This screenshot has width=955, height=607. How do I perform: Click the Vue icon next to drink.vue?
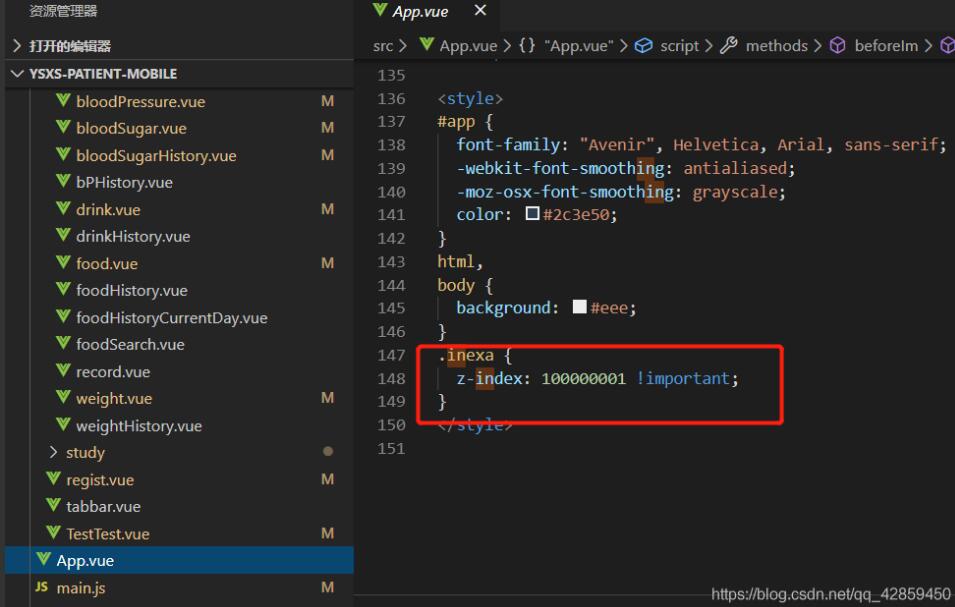coord(63,209)
